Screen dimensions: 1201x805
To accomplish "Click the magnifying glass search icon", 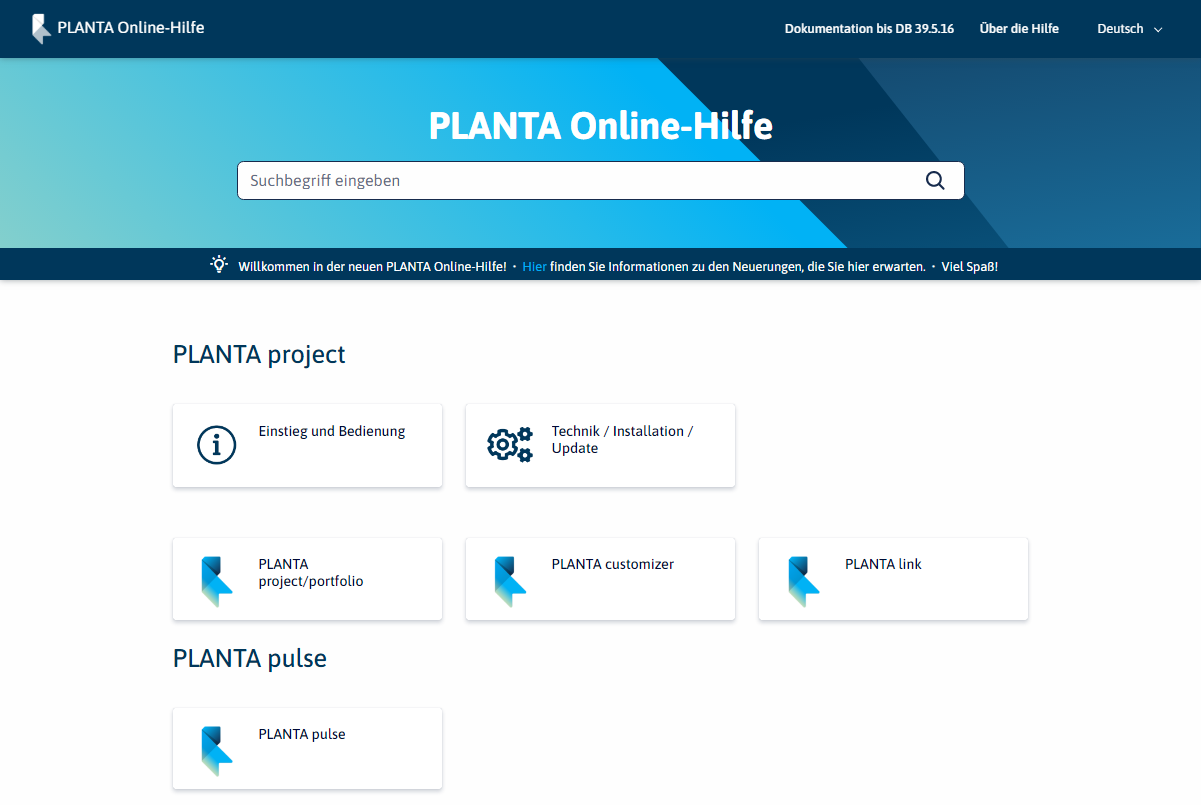I will pos(935,180).
